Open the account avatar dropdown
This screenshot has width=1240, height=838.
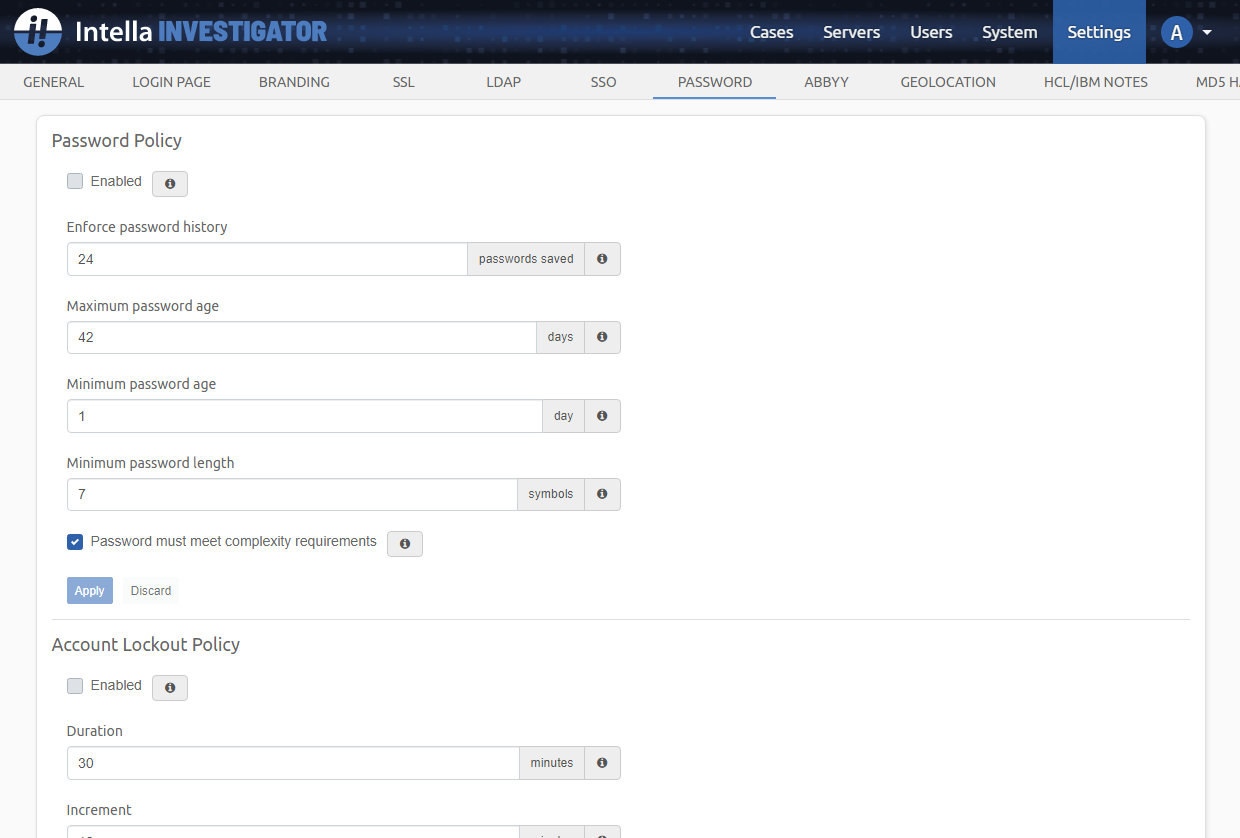coord(1186,31)
